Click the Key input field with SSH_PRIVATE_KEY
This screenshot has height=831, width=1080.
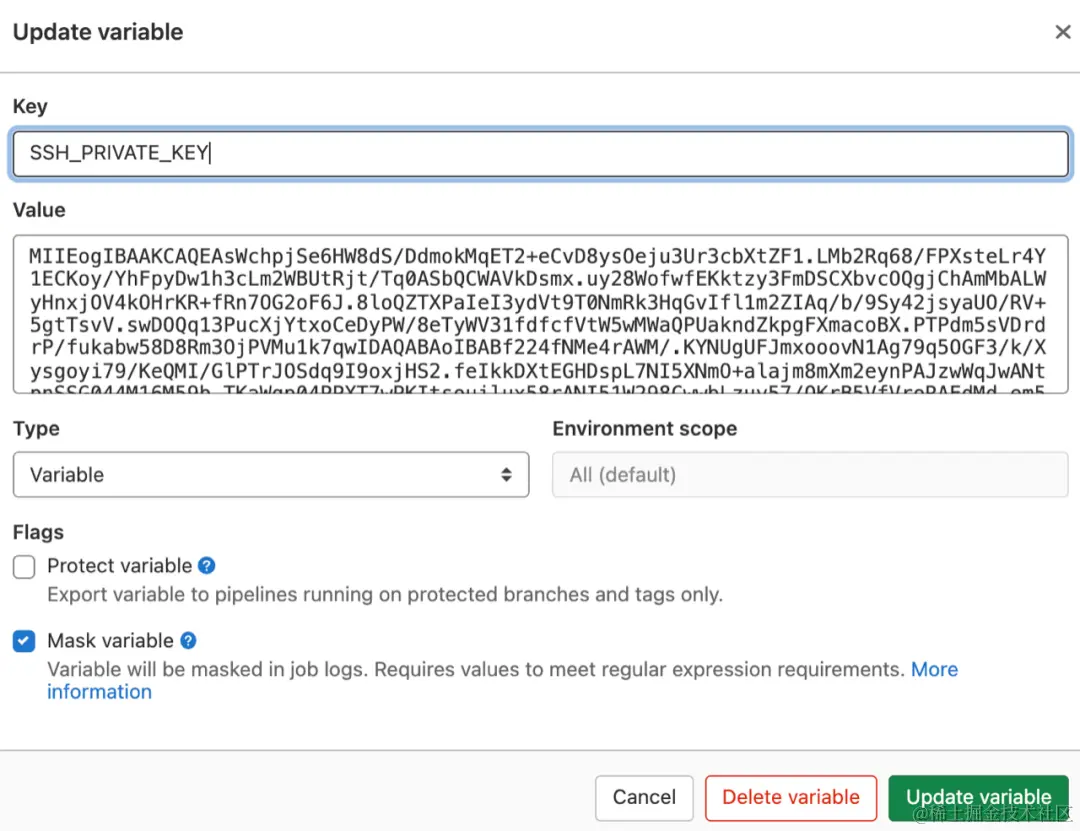click(541, 153)
